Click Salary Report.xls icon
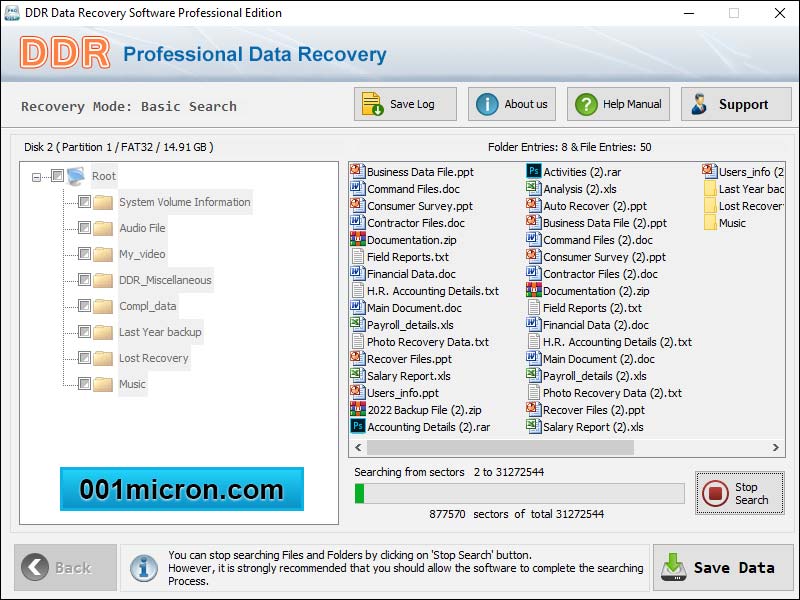 pos(358,375)
